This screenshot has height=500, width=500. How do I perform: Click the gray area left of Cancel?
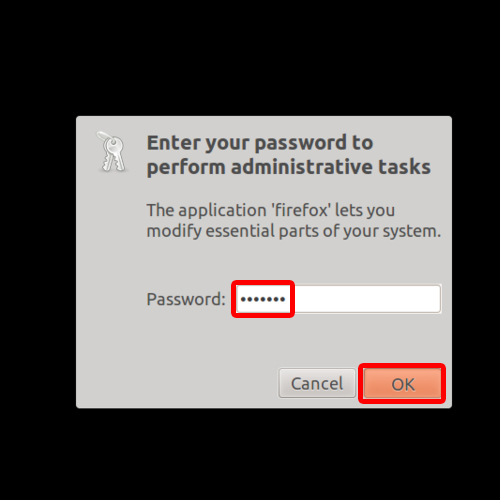177,383
